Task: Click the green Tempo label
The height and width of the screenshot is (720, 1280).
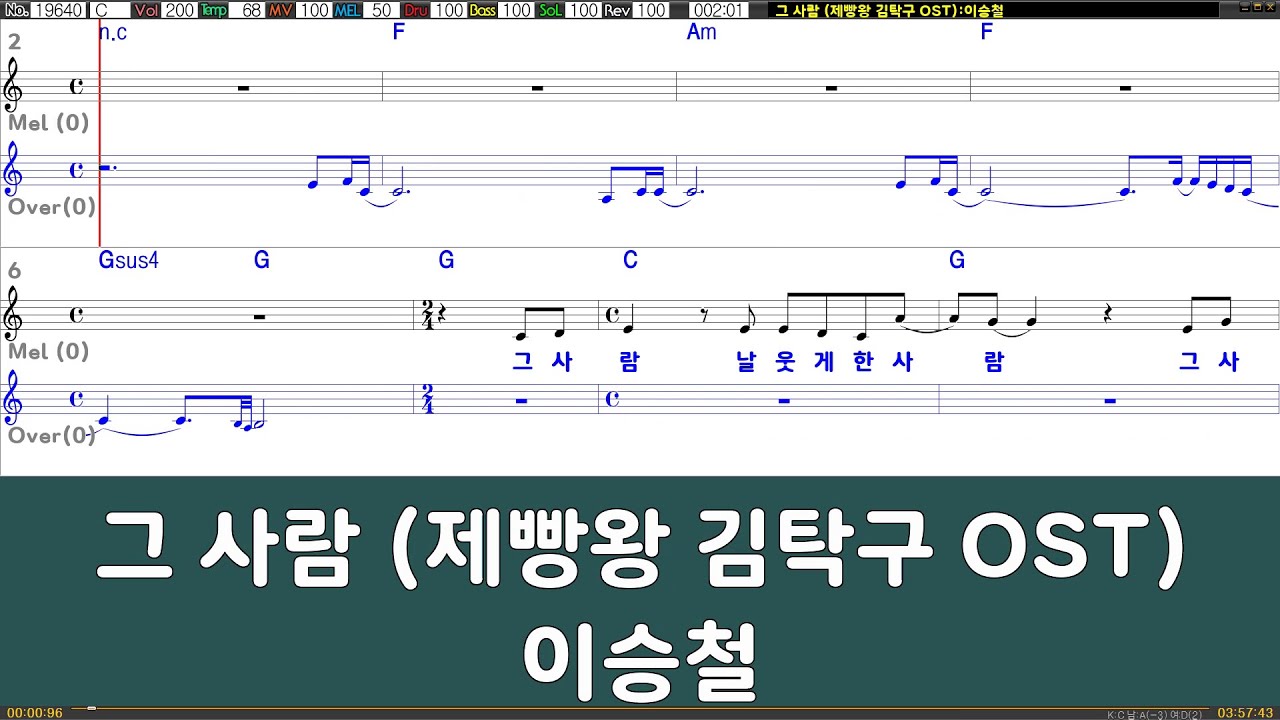Action: pyautogui.click(x=214, y=10)
